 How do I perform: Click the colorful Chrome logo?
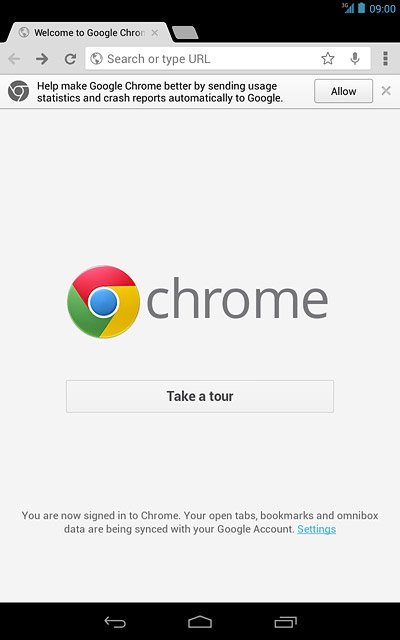pyautogui.click(x=103, y=302)
